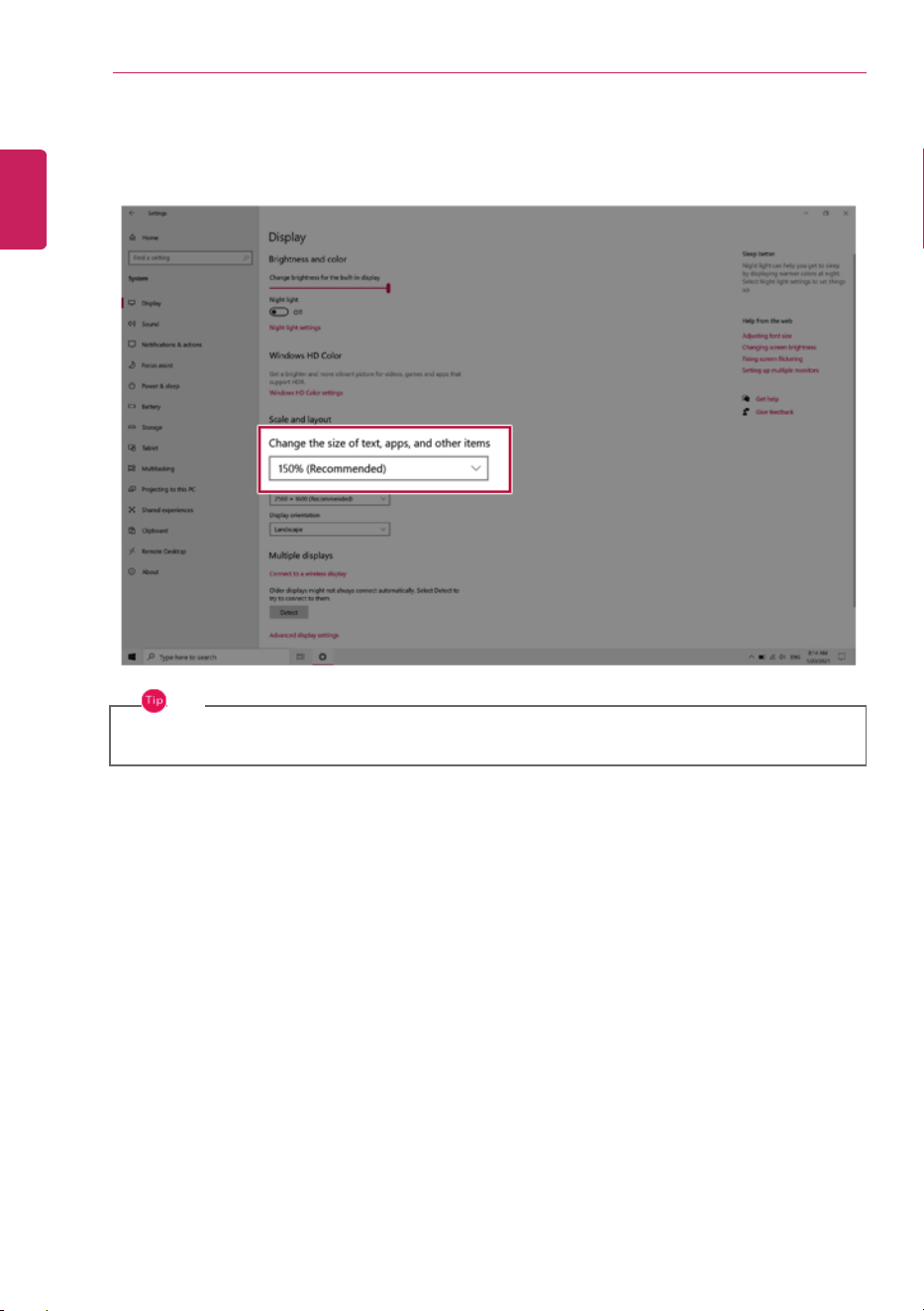Open Changing screen brightness help link
The image size is (924, 1311).
[x=779, y=348]
